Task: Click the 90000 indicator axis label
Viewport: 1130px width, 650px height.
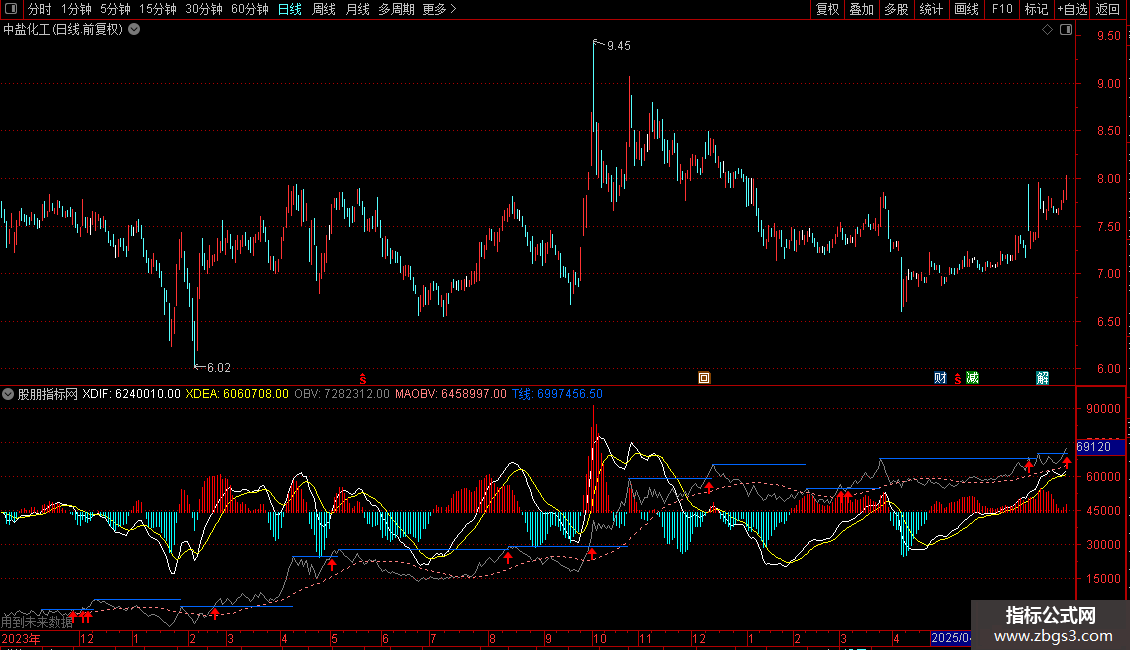Action: tap(1103, 409)
